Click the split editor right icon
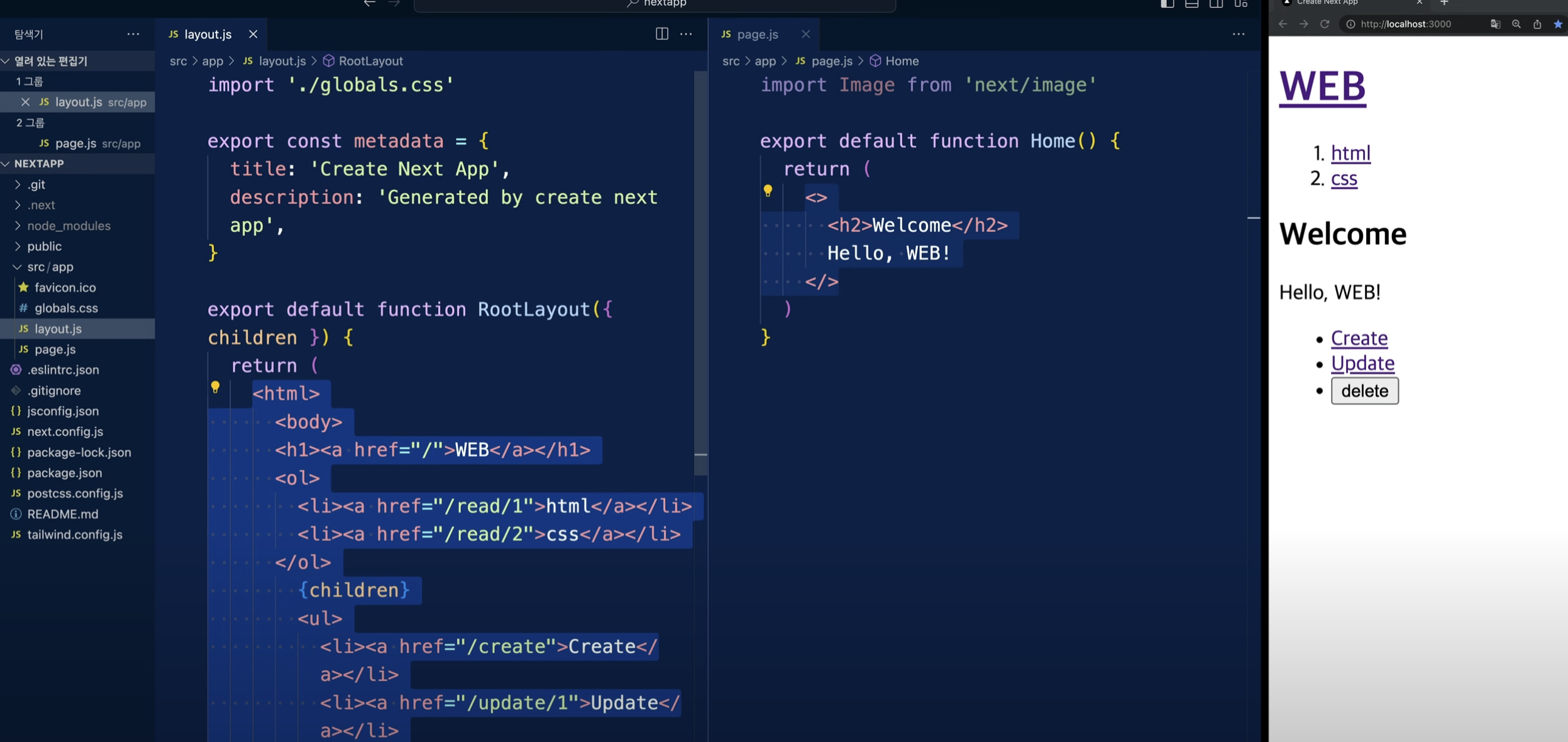 coord(661,34)
